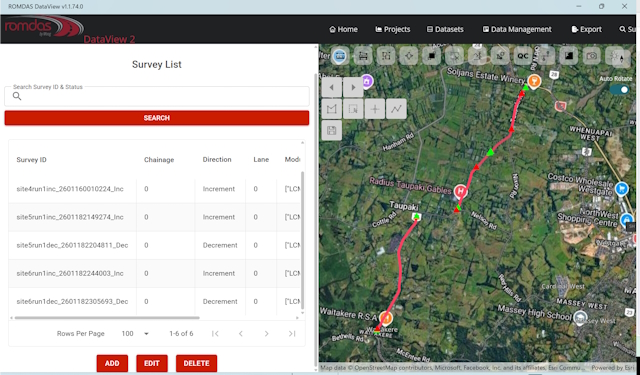
Task: Open the Projects menu
Action: [x=393, y=29]
